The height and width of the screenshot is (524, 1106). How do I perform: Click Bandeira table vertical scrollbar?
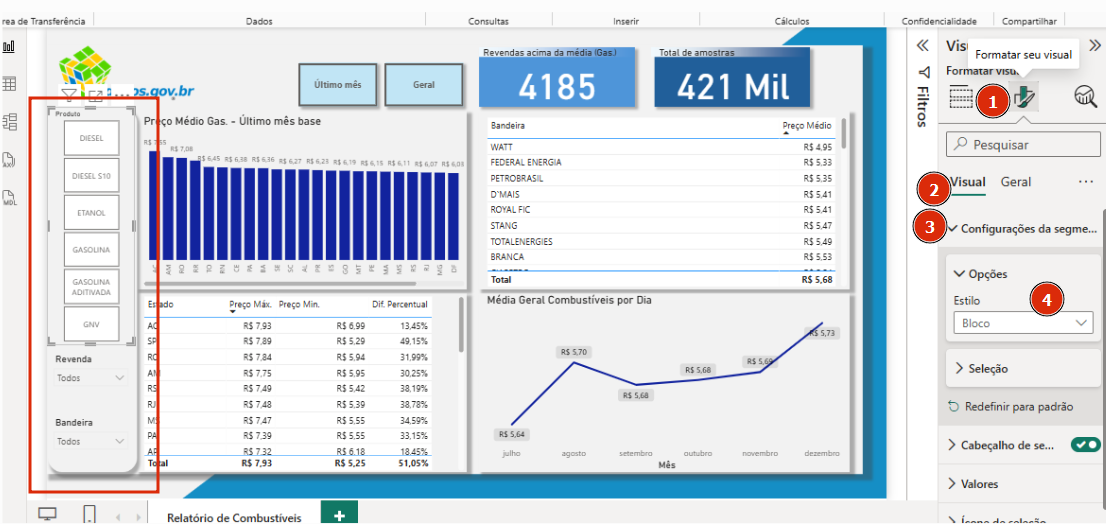pos(844,133)
